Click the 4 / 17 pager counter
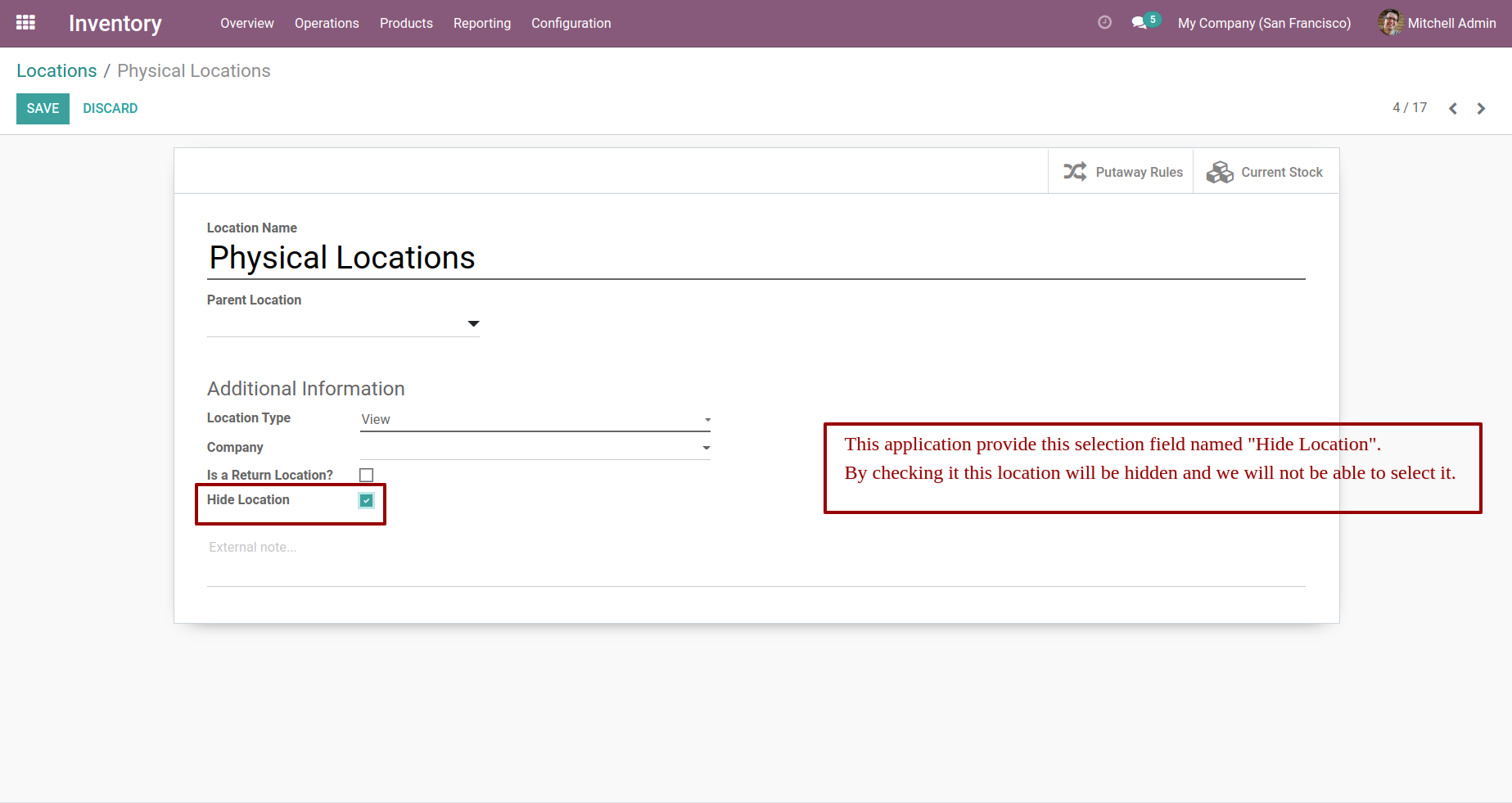 coord(1410,107)
